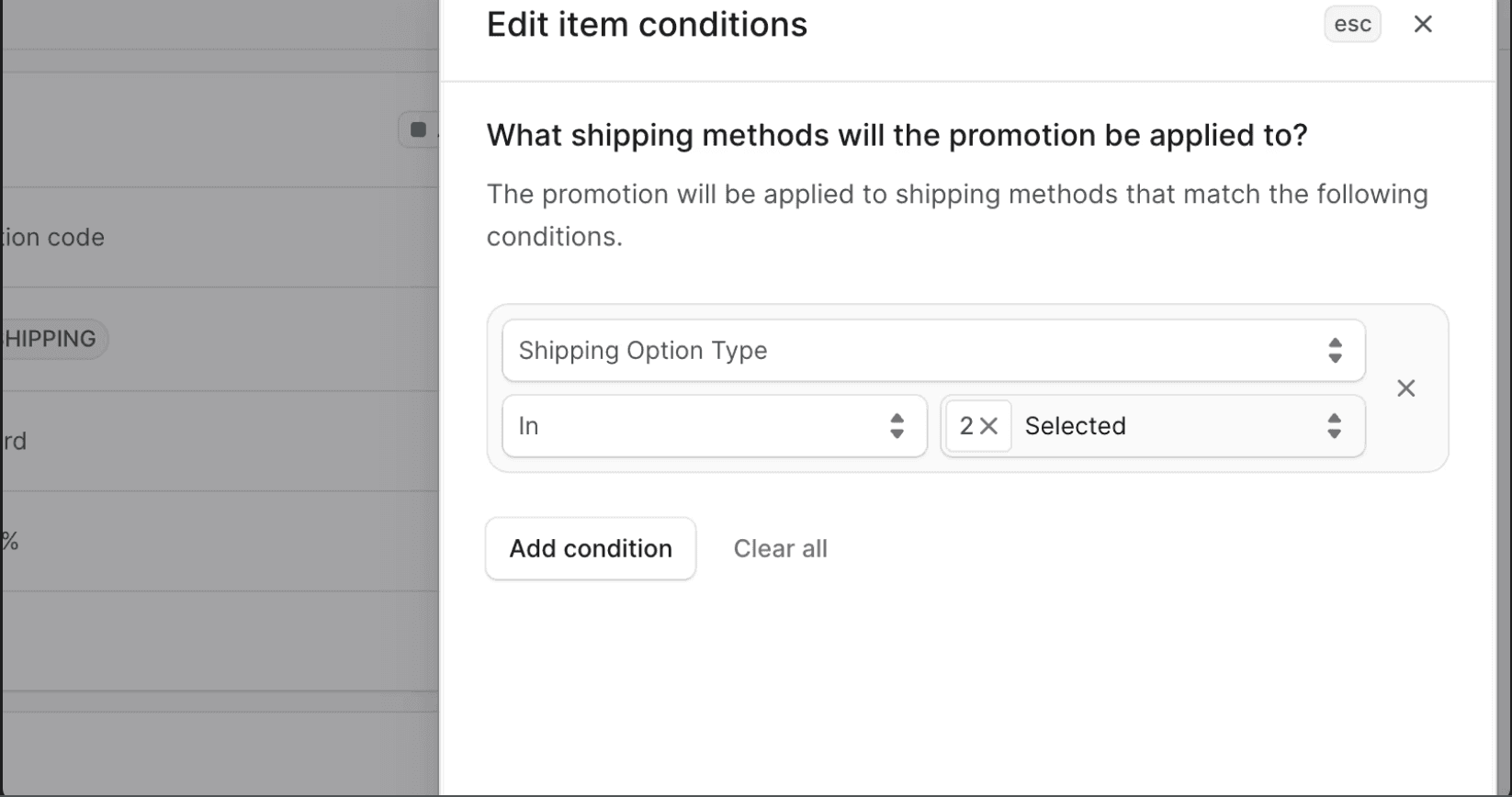This screenshot has height=797, width=1512.
Task: Open the Selected shipping values dropdown
Action: coord(1176,425)
